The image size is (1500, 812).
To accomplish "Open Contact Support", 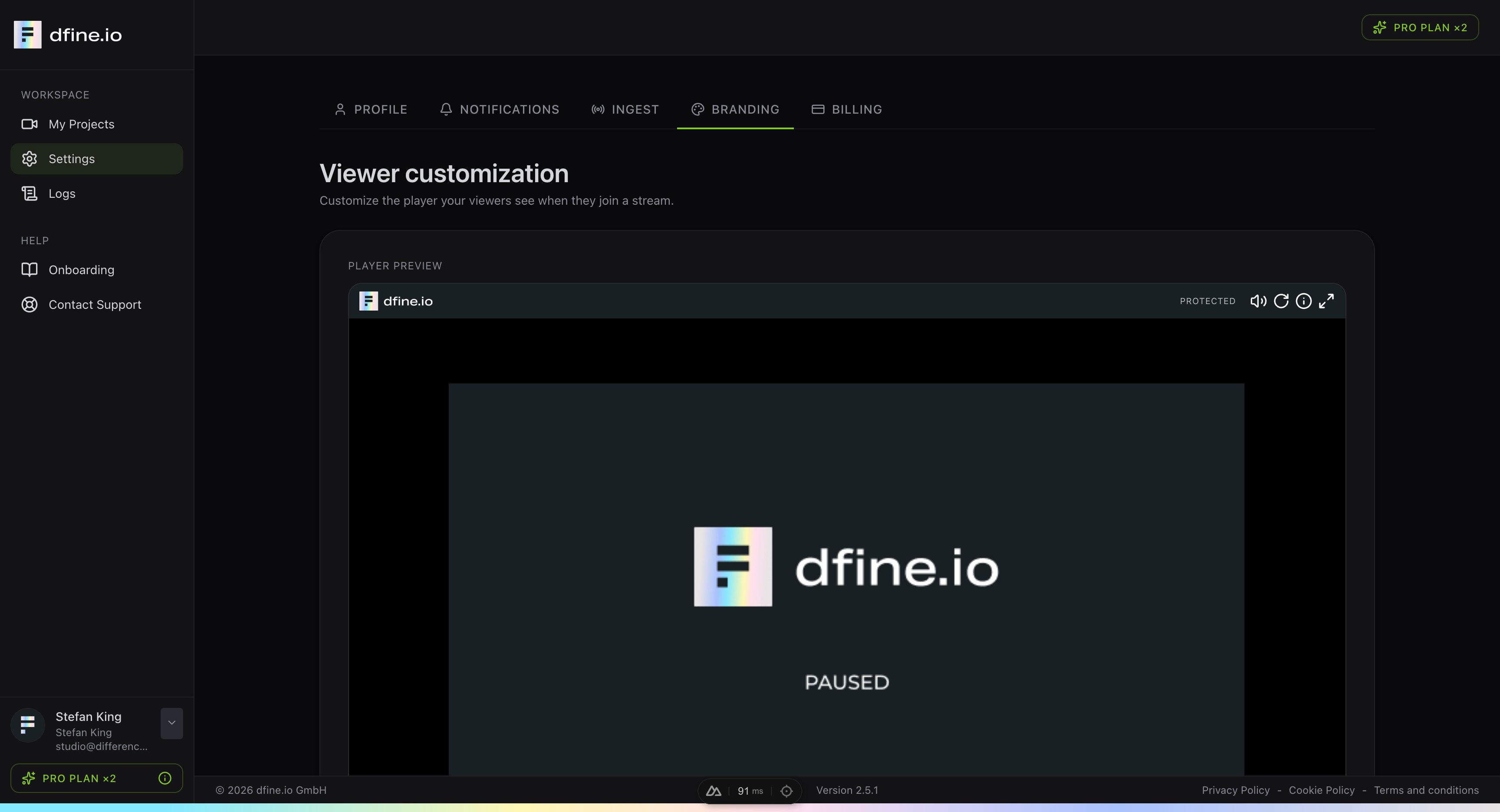I will pos(97,304).
